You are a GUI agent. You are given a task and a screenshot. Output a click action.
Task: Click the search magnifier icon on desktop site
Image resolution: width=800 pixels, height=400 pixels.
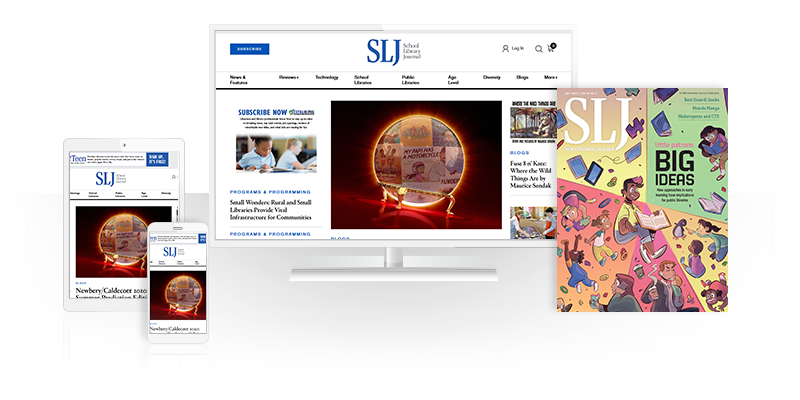coord(539,48)
